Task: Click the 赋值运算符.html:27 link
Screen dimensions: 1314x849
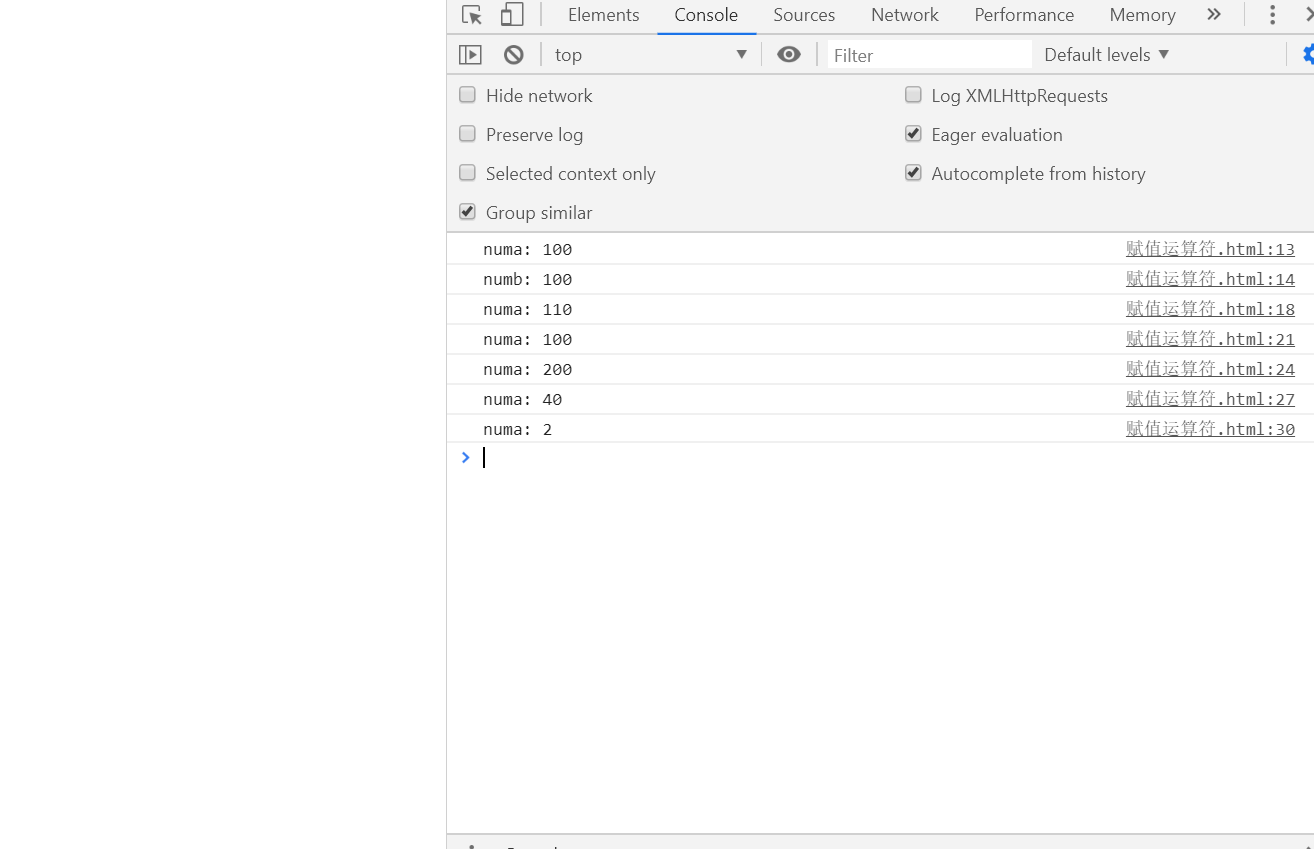Action: coord(1210,399)
